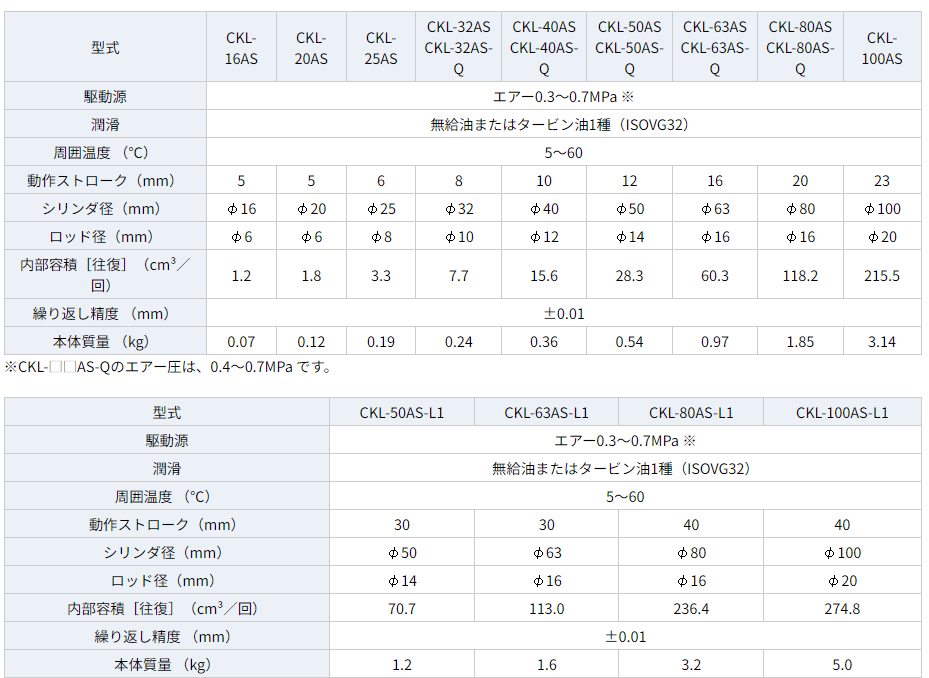Click the CKL-100AS-L1 model header

tap(842, 412)
